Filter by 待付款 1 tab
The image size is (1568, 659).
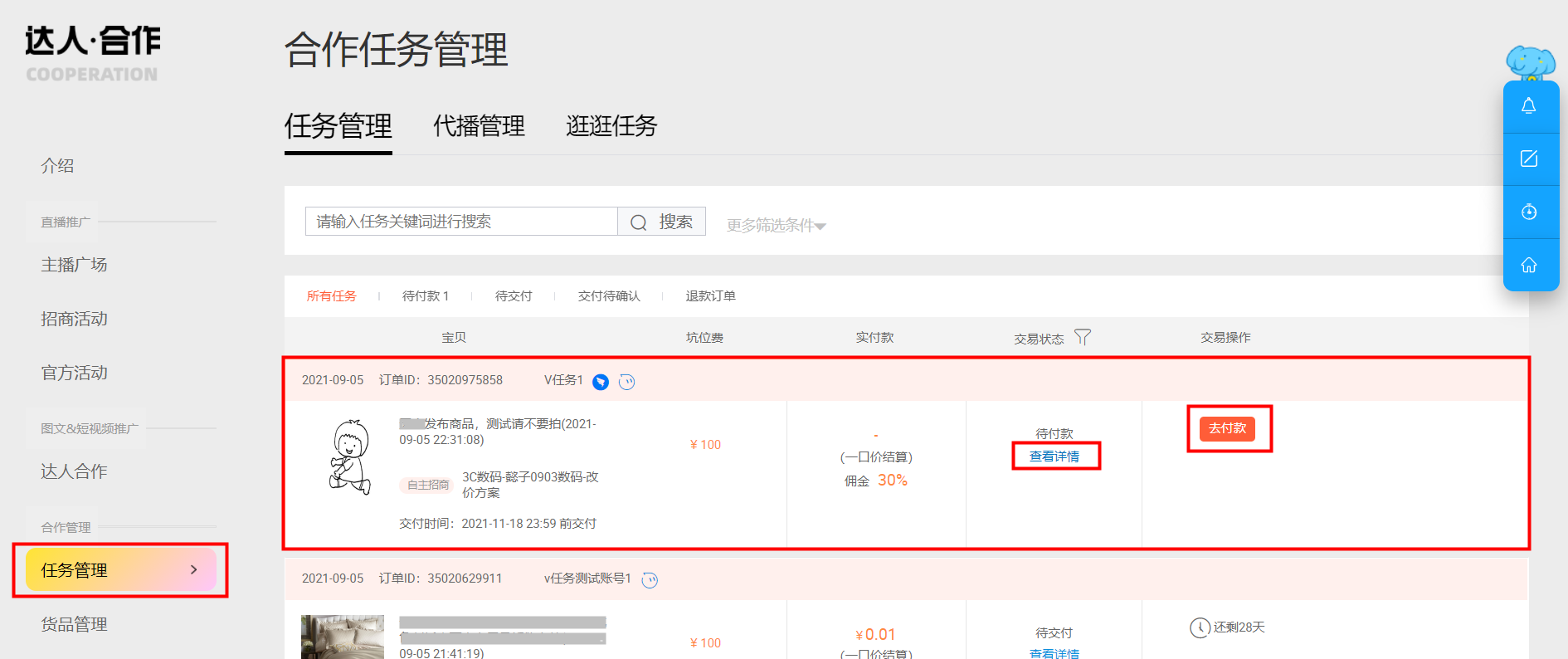pos(426,296)
